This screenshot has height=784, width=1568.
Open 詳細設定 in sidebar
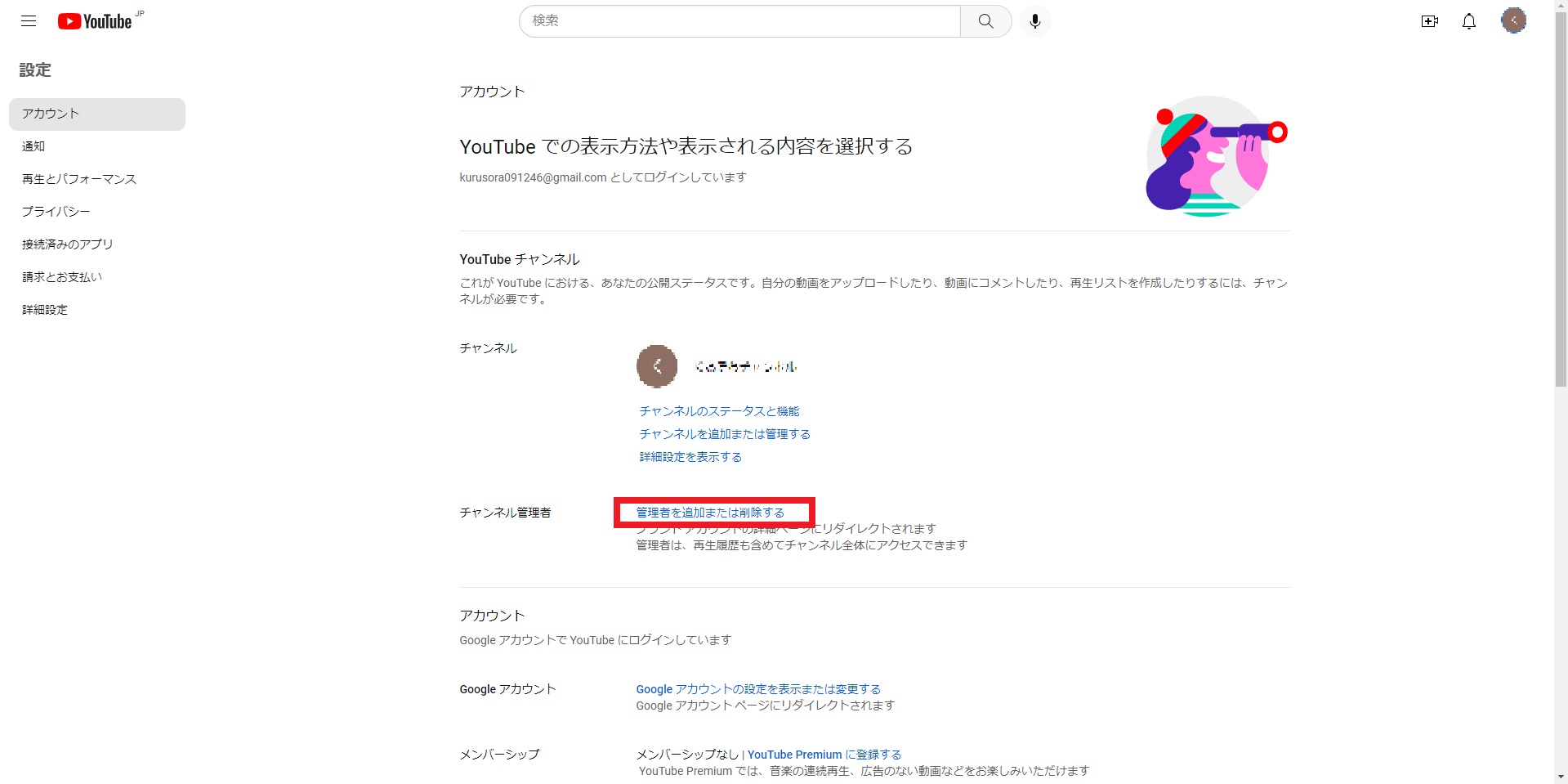pos(45,310)
